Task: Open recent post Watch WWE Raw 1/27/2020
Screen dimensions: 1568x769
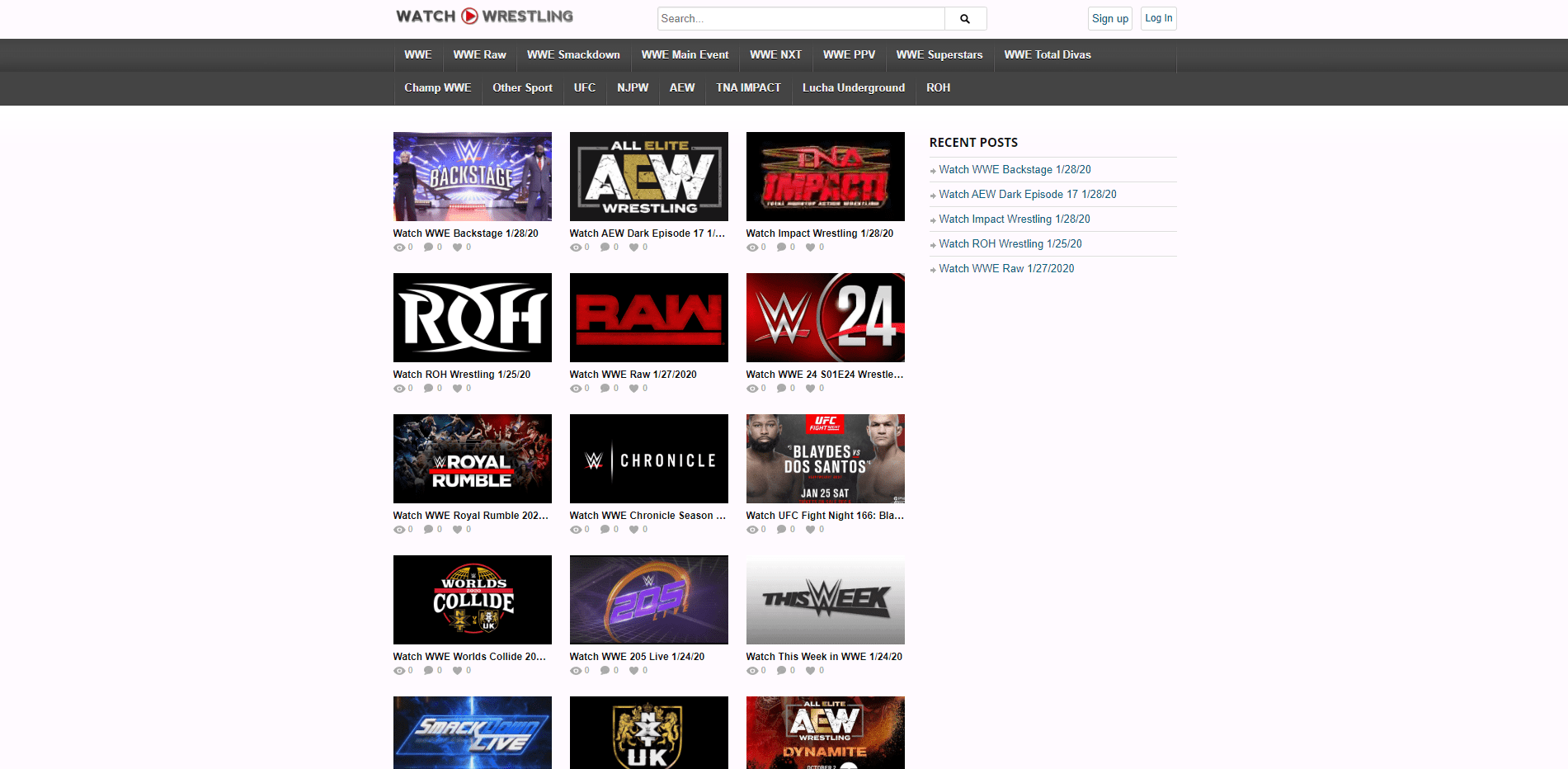Action: click(1007, 269)
